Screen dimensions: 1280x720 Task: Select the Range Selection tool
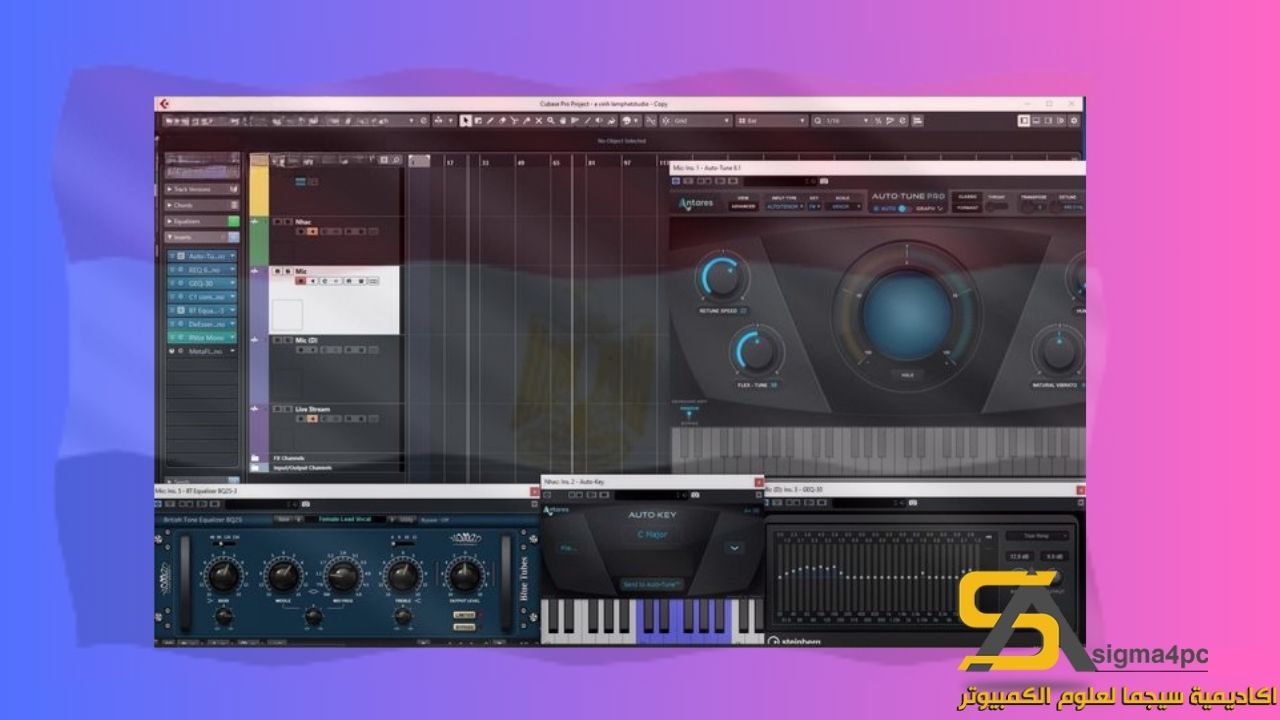(x=478, y=120)
